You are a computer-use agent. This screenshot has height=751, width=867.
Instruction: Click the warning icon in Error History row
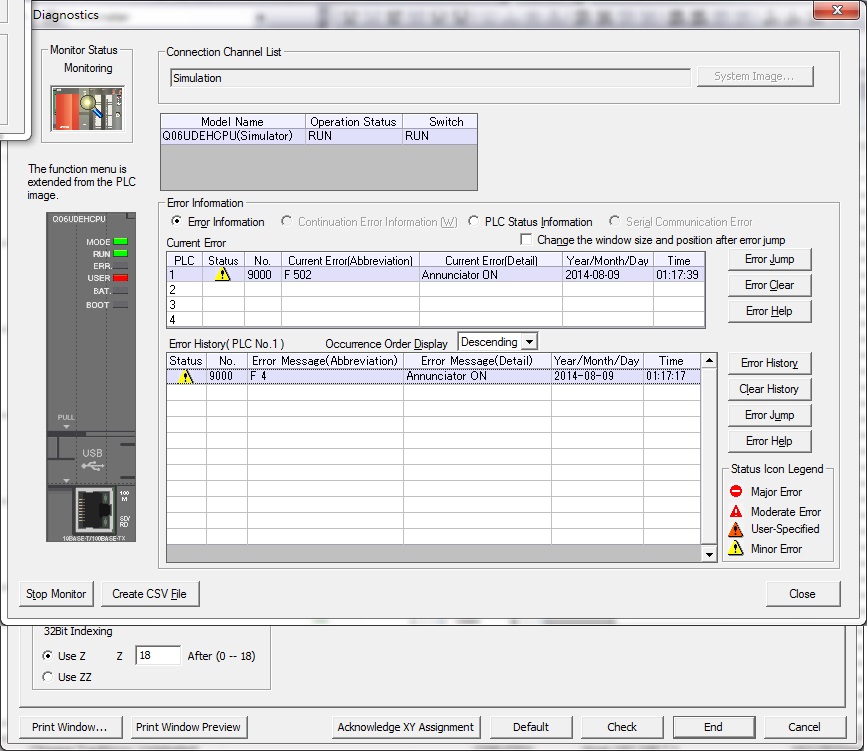pos(185,377)
